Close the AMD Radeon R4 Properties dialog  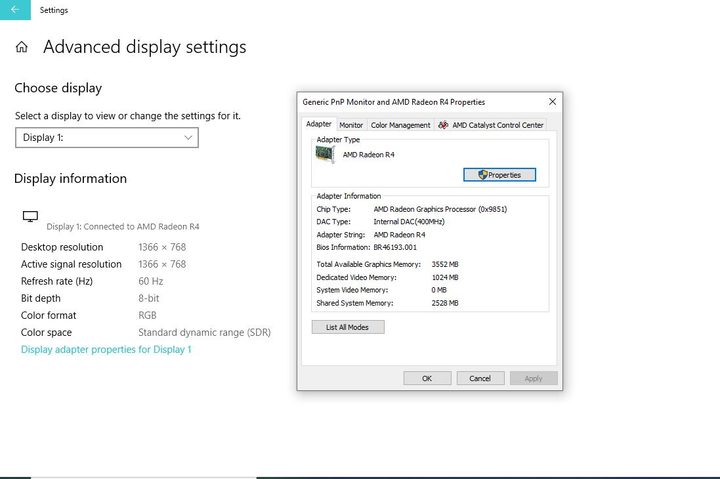pos(552,101)
